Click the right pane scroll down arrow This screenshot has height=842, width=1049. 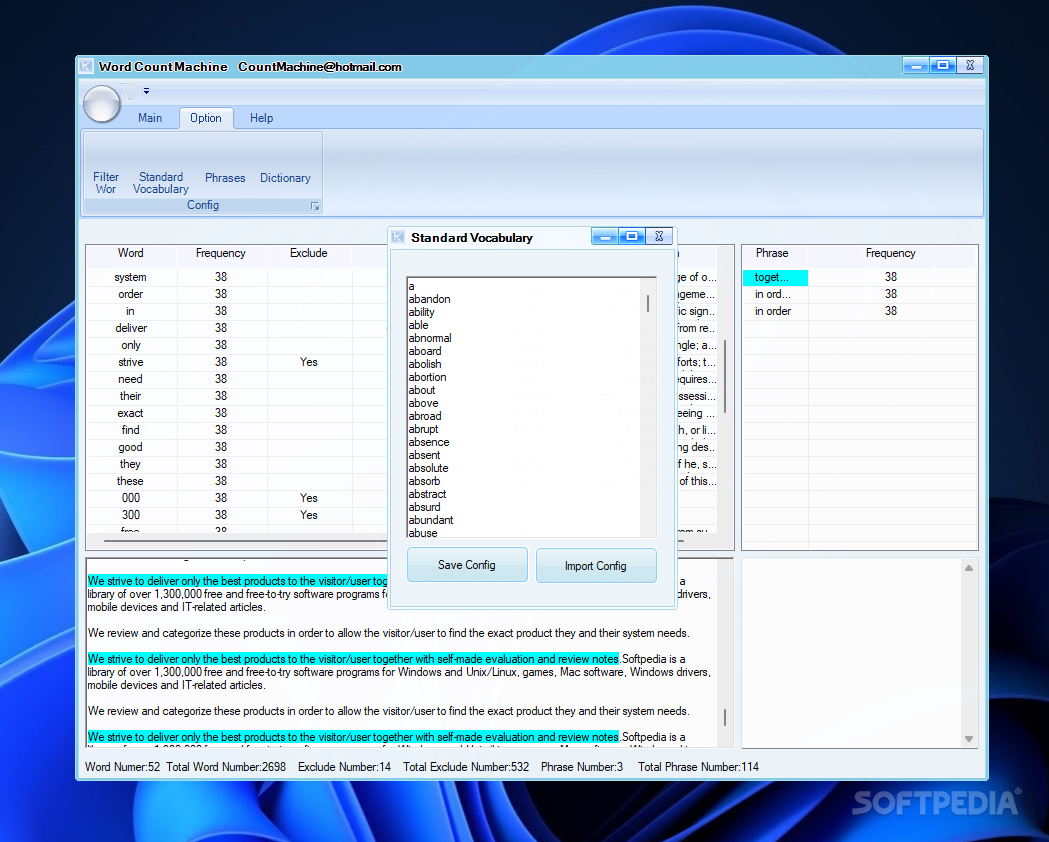pos(969,739)
